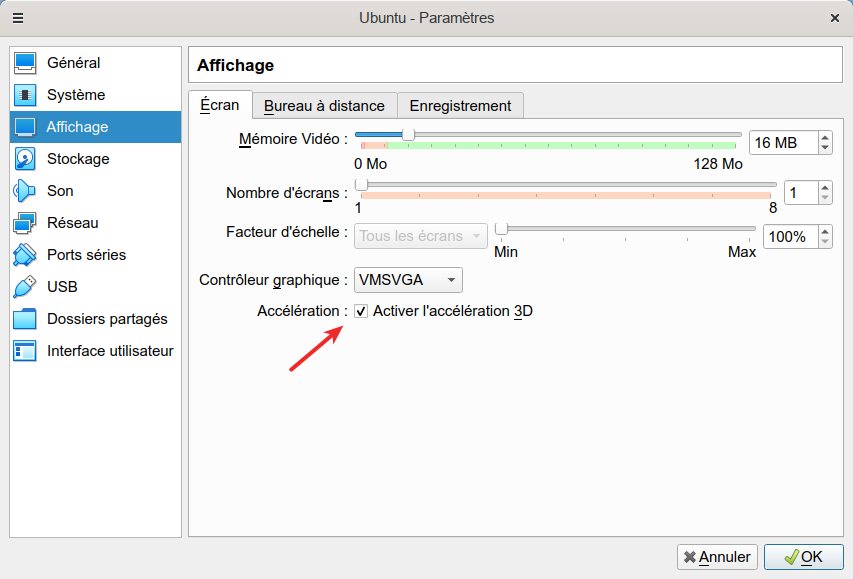Screen dimensions: 853x579
Task: Open the Général settings icon
Action: (25, 63)
